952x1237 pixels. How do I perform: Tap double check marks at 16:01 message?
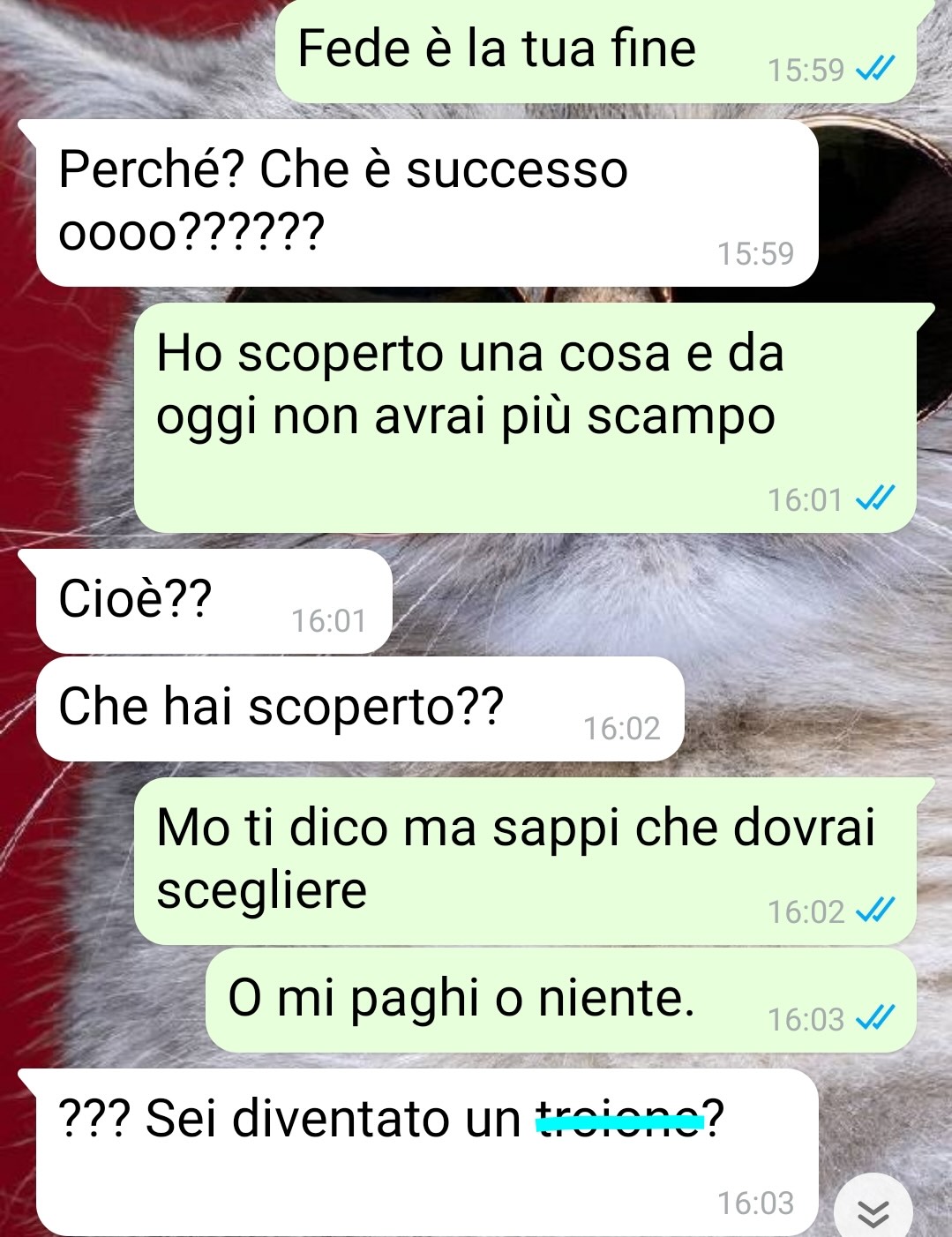(876, 499)
